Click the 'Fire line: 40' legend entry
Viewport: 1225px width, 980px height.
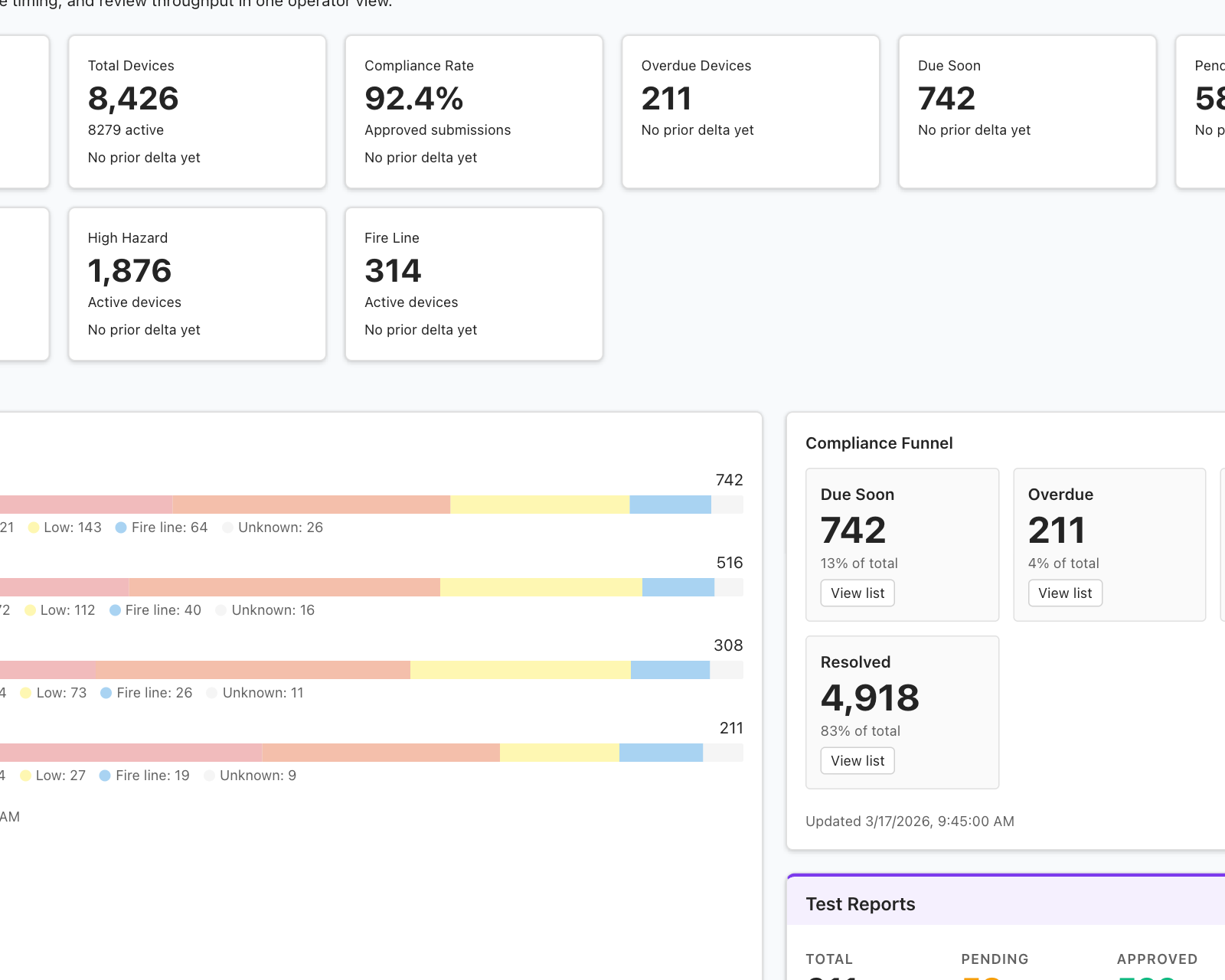155,610
